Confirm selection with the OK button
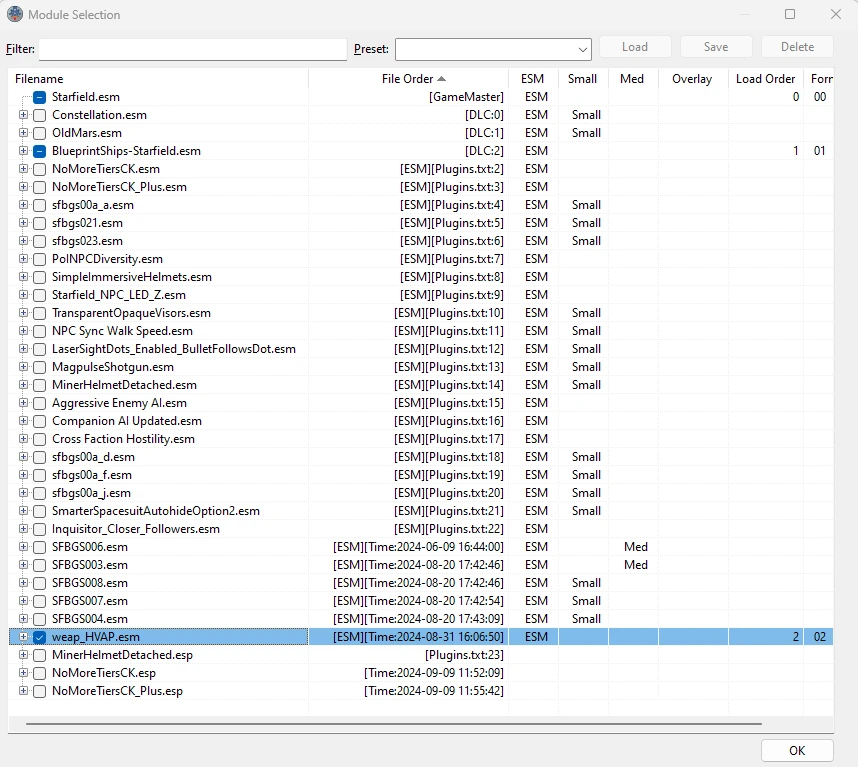This screenshot has width=858, height=767. point(797,751)
